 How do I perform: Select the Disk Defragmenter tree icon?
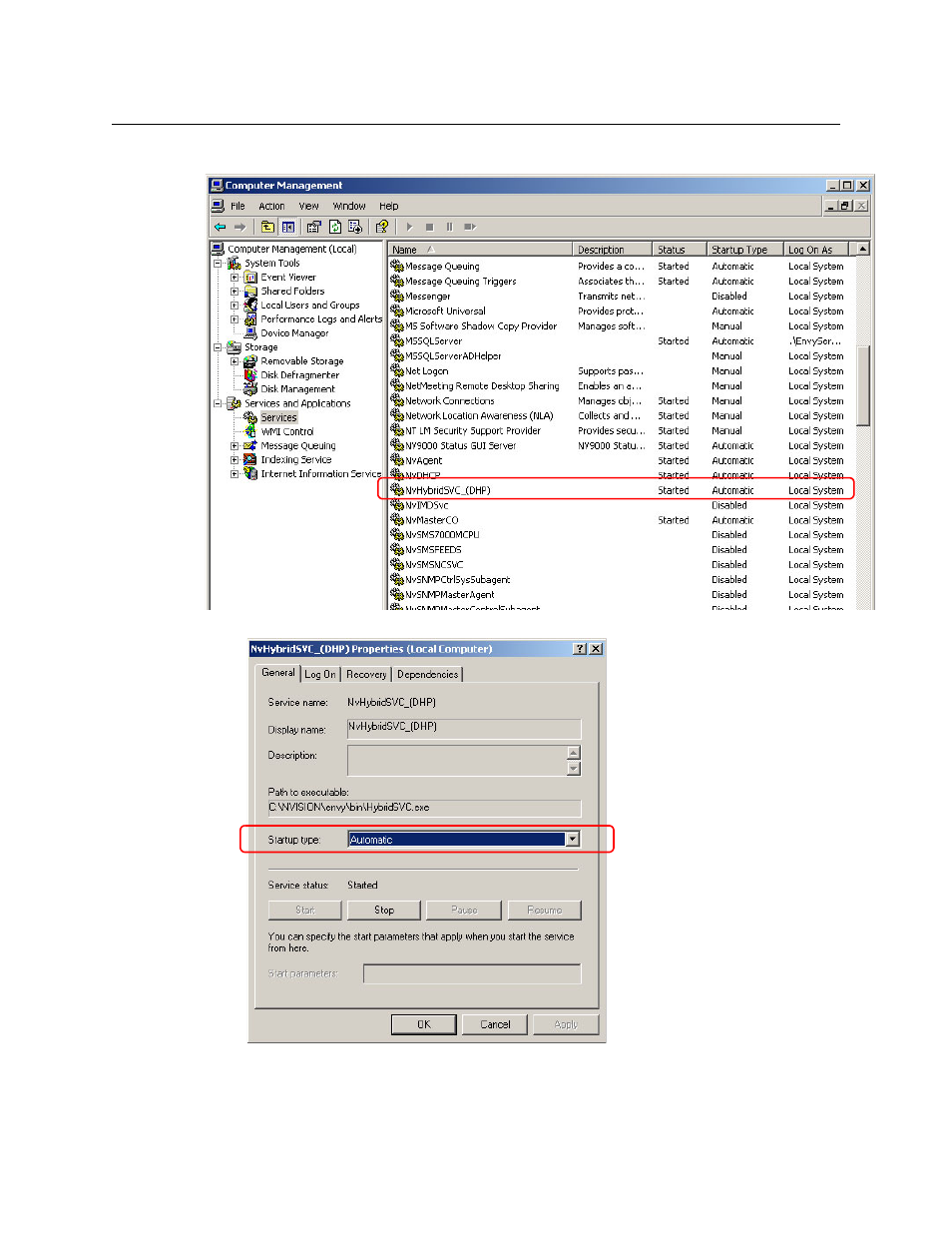click(251, 375)
